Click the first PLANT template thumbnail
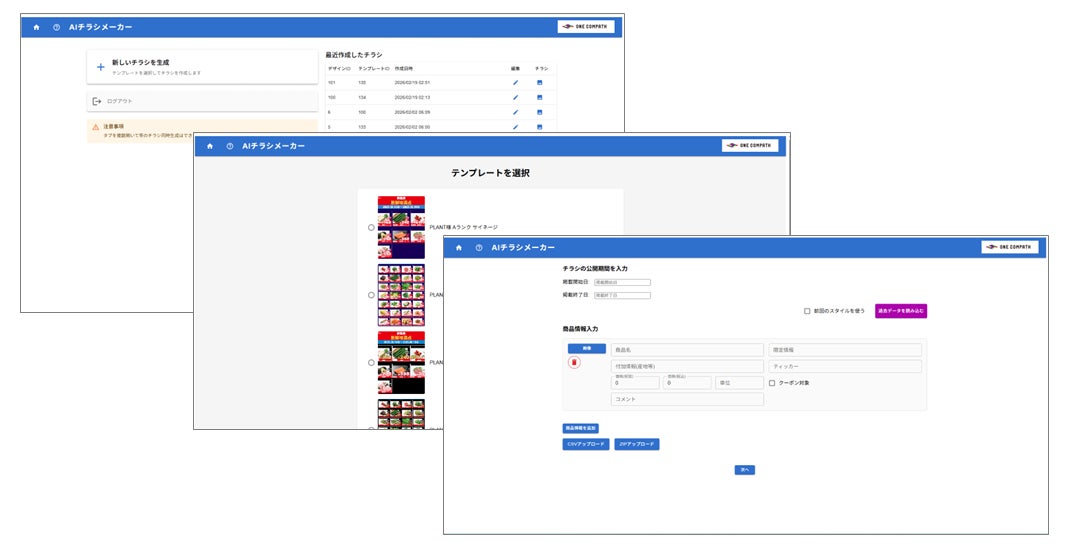This screenshot has width=1078, height=558. click(401, 227)
